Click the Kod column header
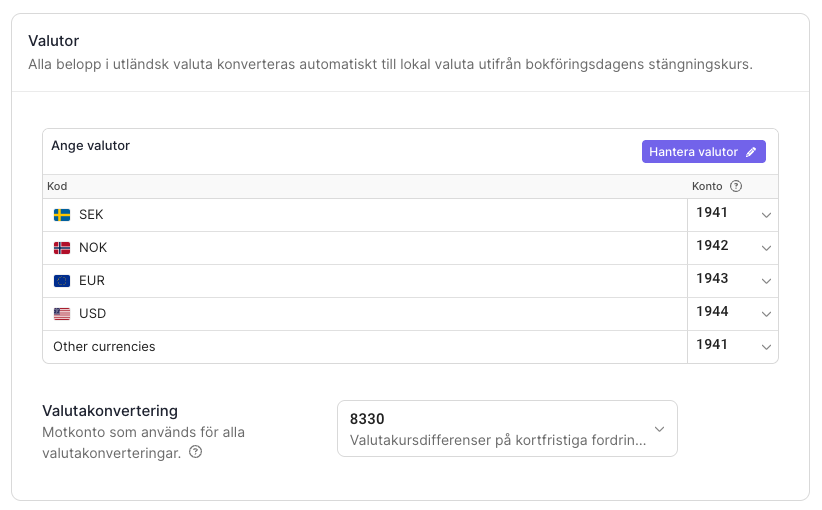 tap(57, 186)
